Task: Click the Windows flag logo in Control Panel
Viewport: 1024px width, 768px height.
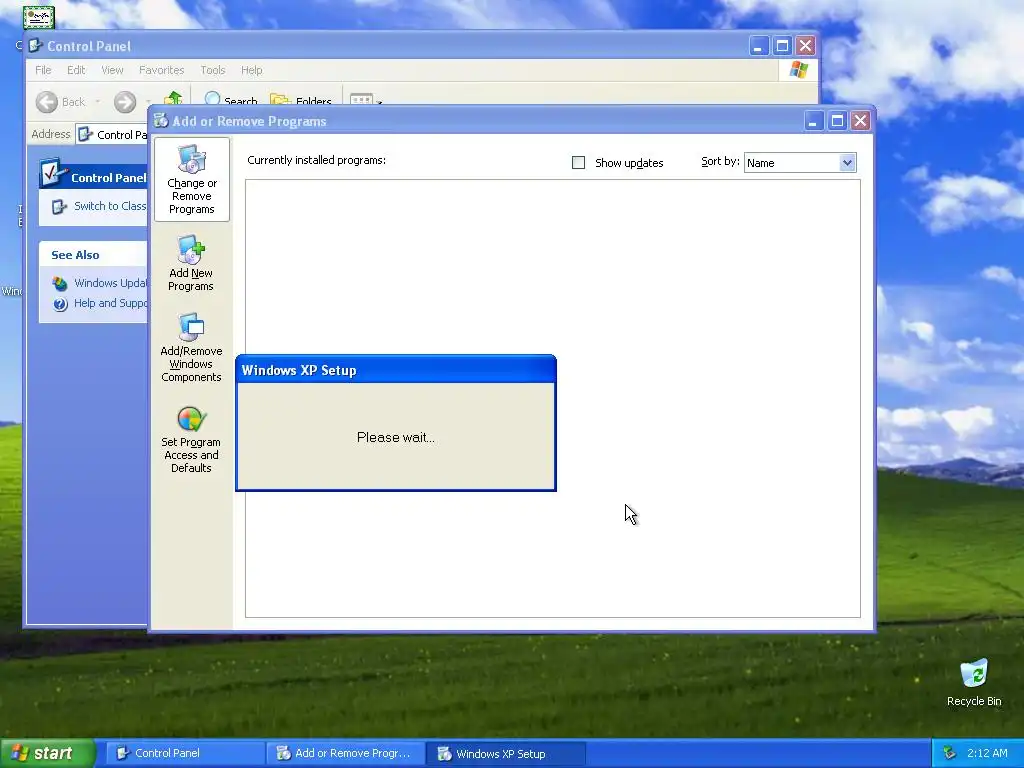Action: (x=798, y=70)
